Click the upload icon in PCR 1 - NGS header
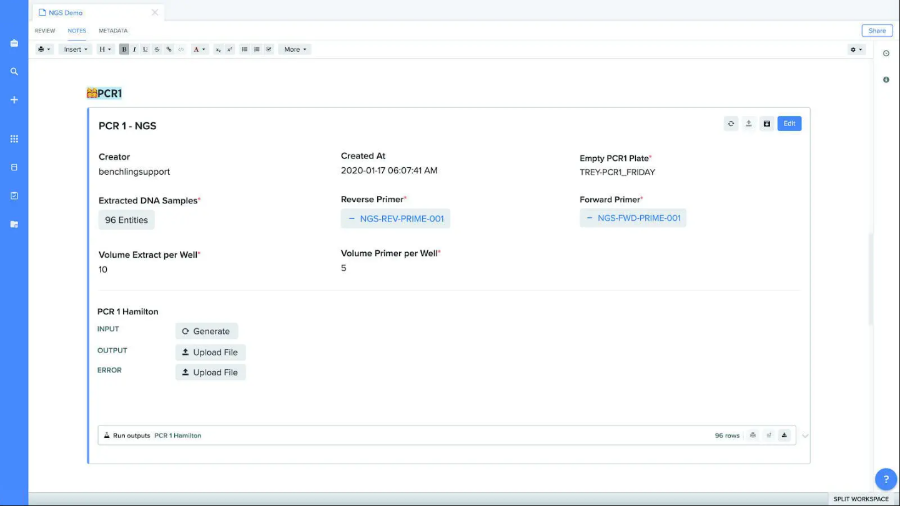900x506 pixels. coord(748,123)
